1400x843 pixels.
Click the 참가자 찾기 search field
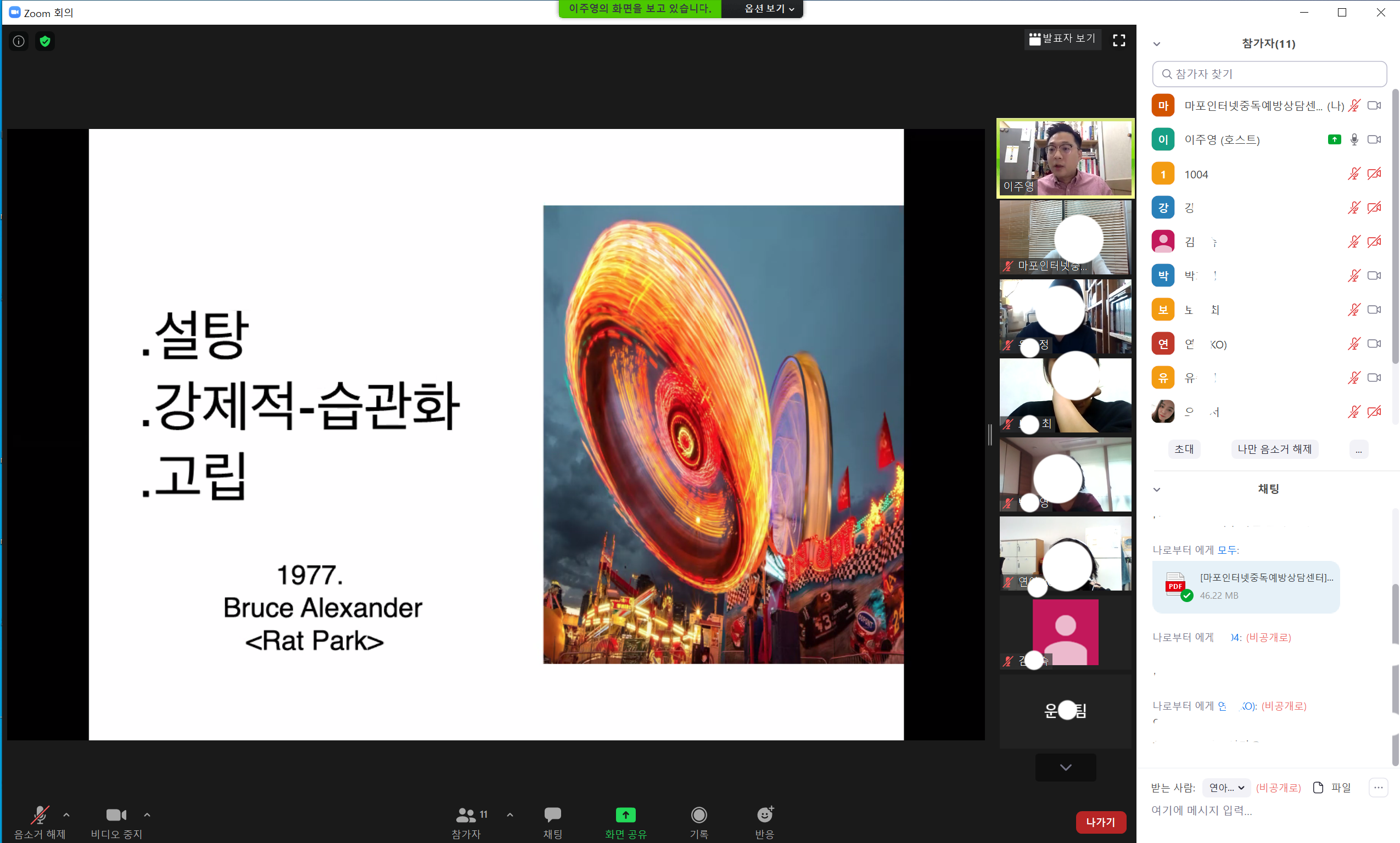[1269, 74]
